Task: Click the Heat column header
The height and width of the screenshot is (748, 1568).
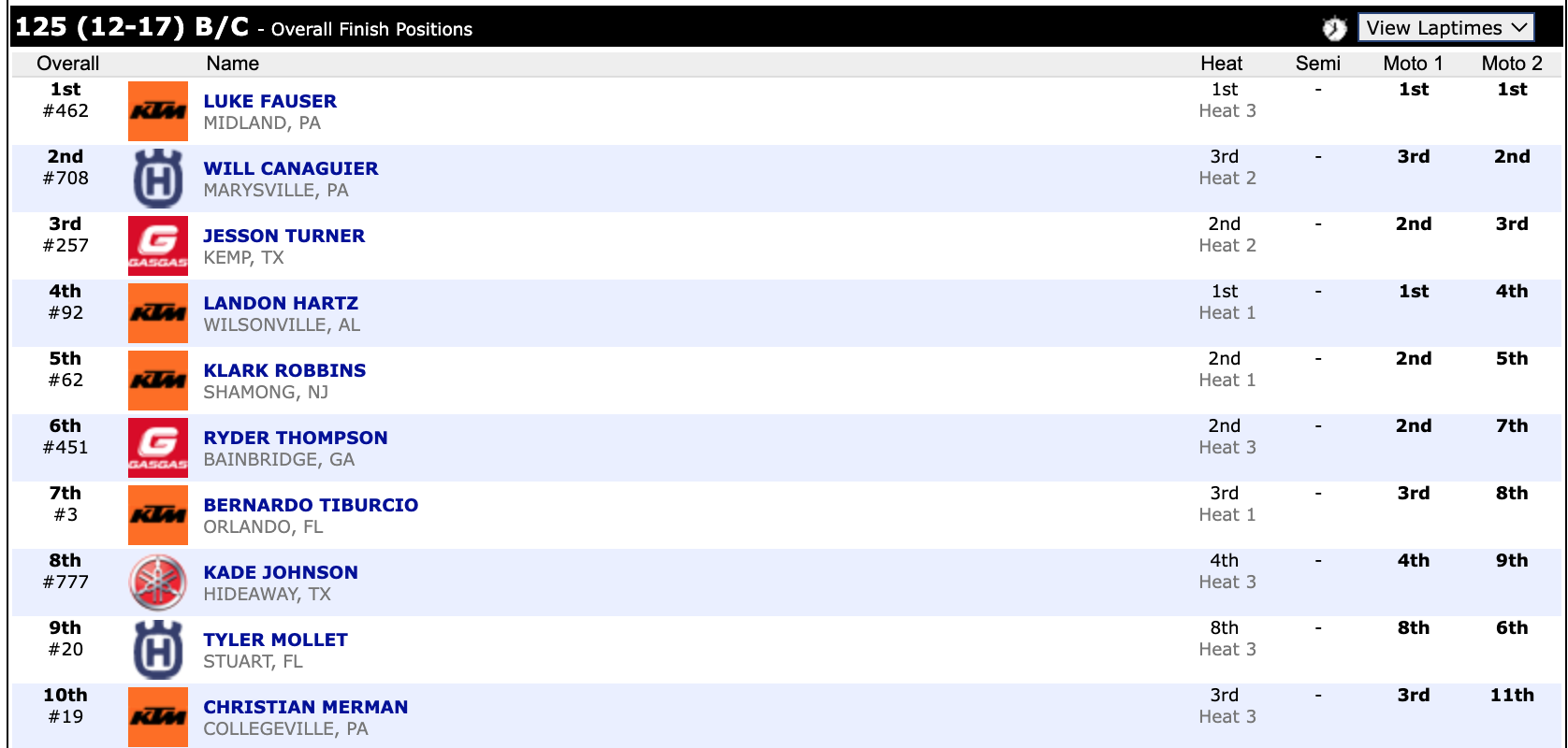Action: [x=1221, y=64]
